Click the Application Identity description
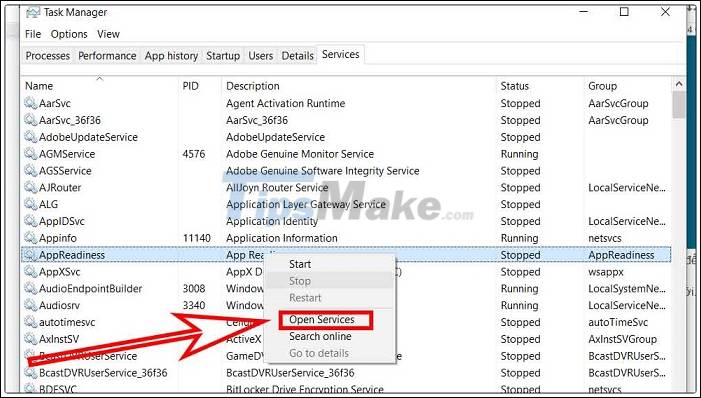 [x=272, y=221]
